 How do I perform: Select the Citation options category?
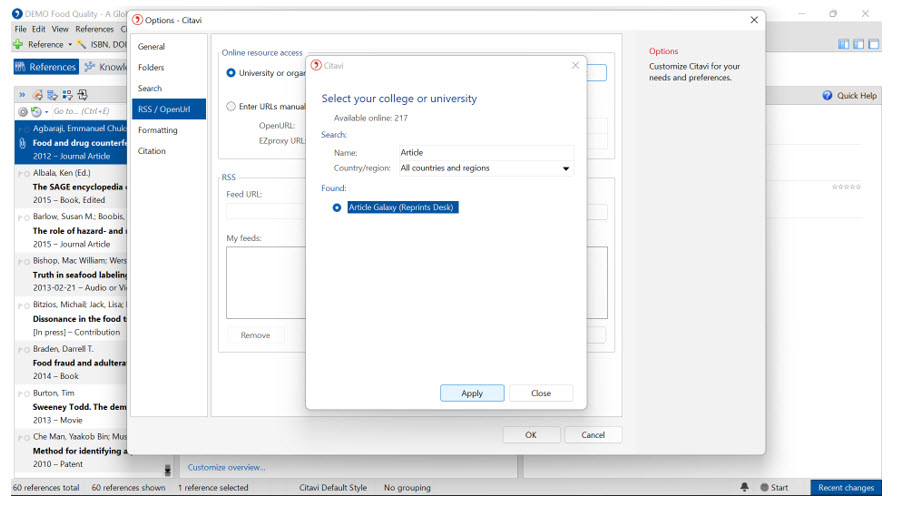[x=168, y=151]
